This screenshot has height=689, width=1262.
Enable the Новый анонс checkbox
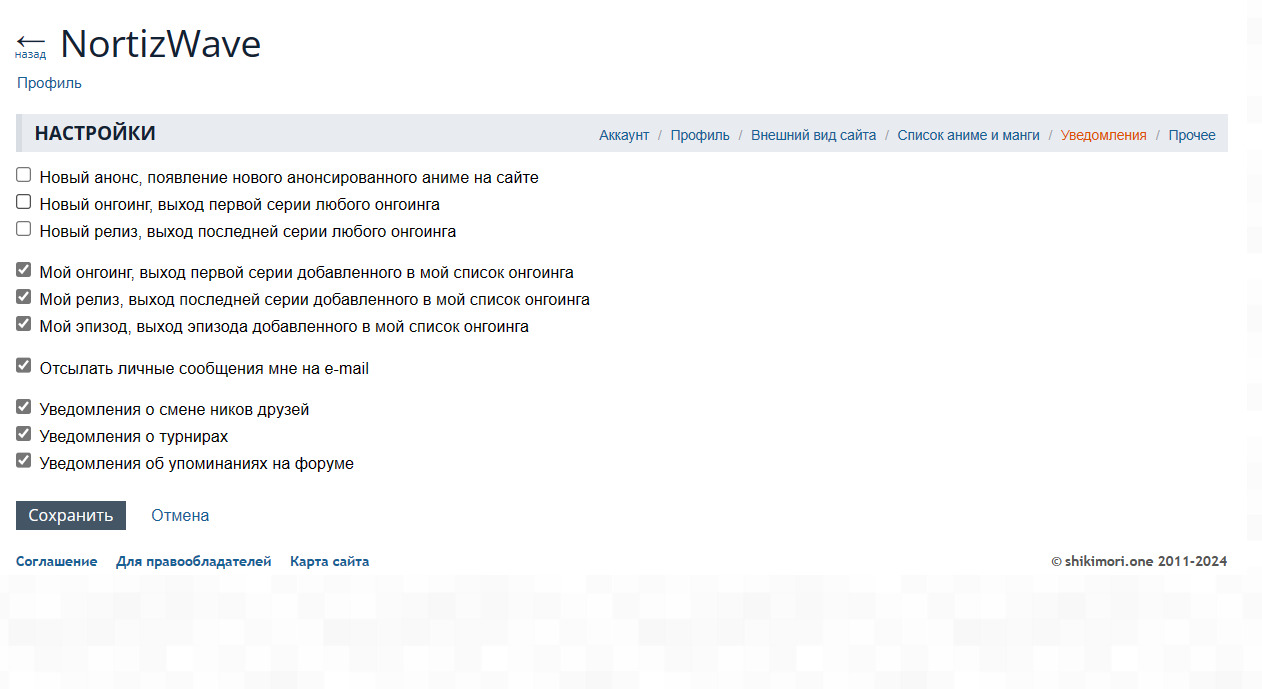pos(24,175)
